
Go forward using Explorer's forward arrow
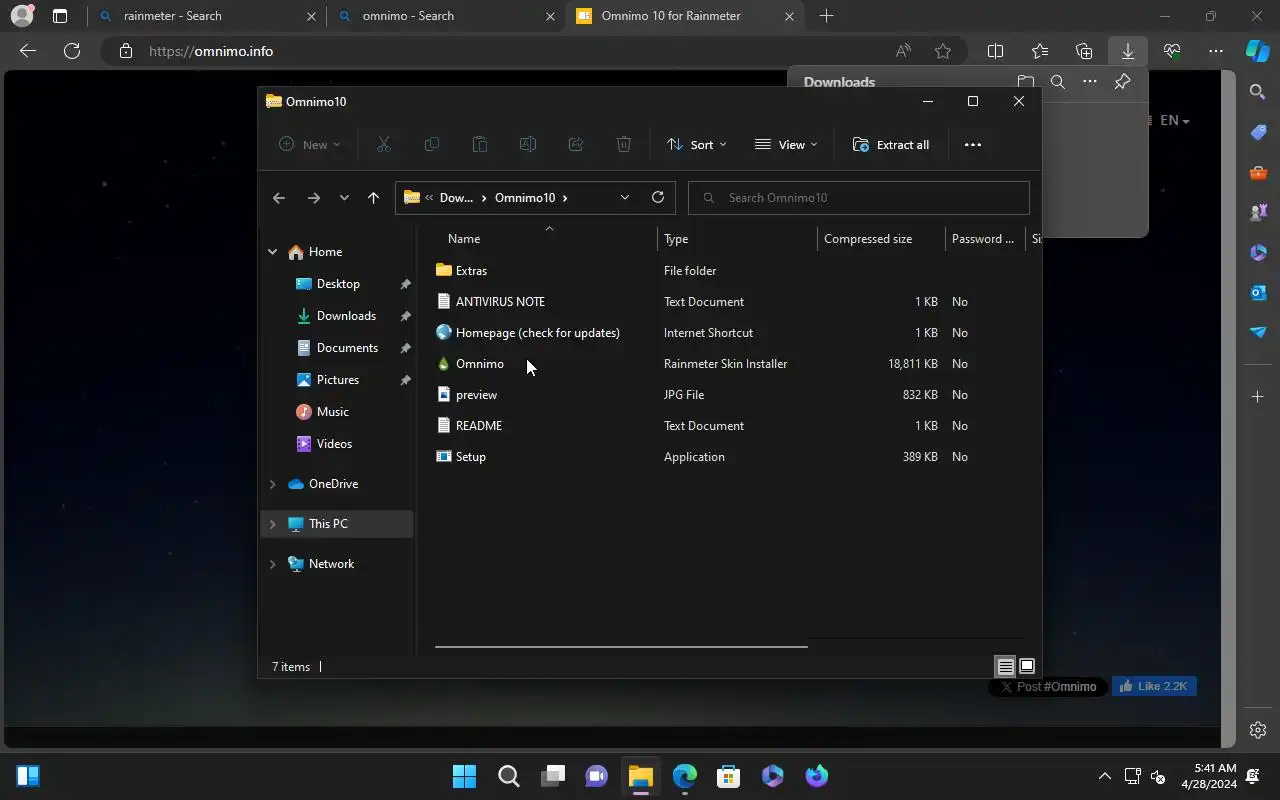click(314, 198)
